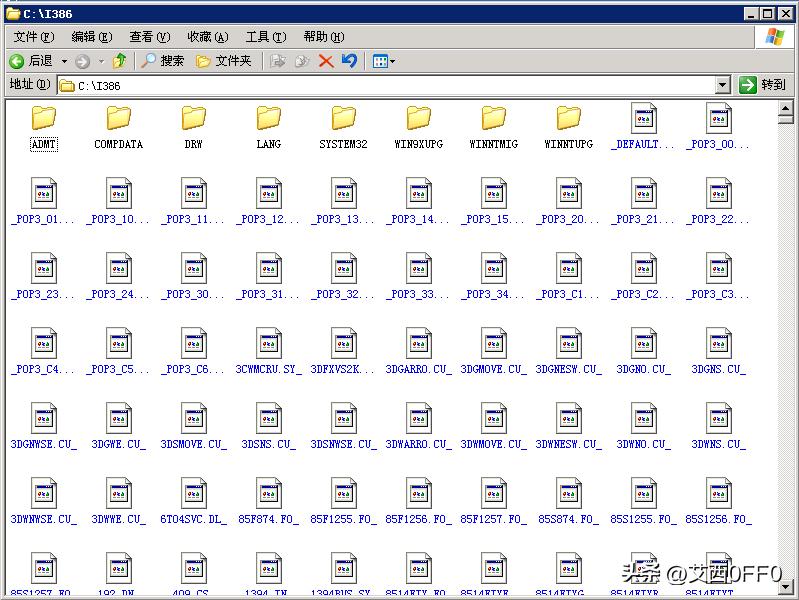Select the WINNTMIG folder
The height and width of the screenshot is (600, 799).
coord(494,128)
